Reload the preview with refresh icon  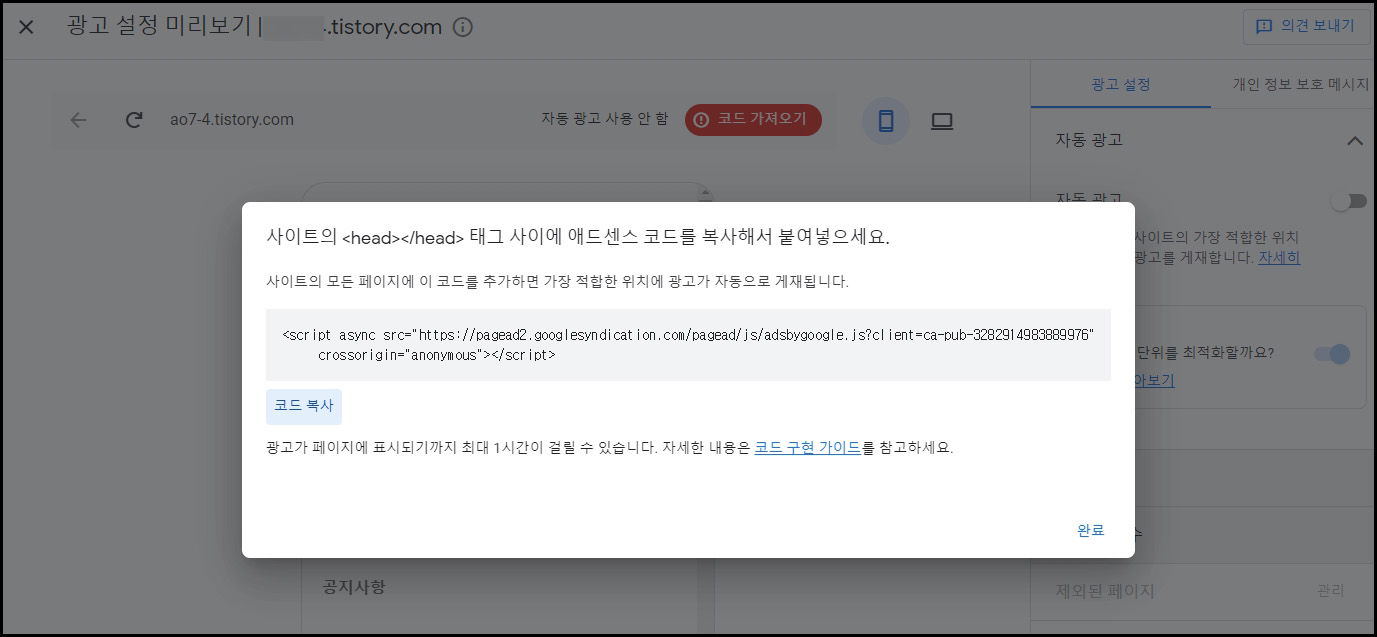pyautogui.click(x=134, y=120)
